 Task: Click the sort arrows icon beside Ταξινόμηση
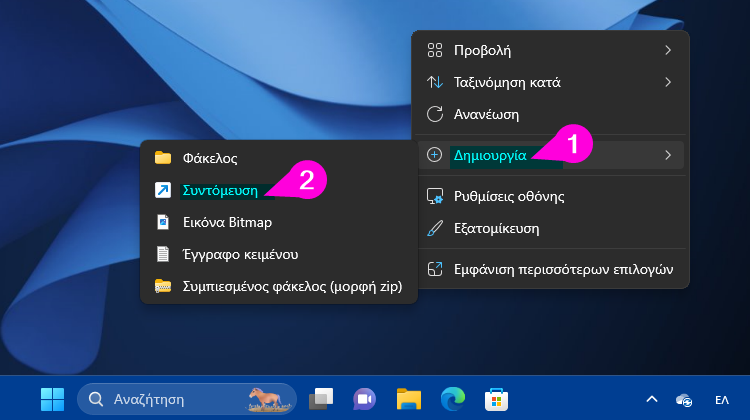pyautogui.click(x=435, y=82)
